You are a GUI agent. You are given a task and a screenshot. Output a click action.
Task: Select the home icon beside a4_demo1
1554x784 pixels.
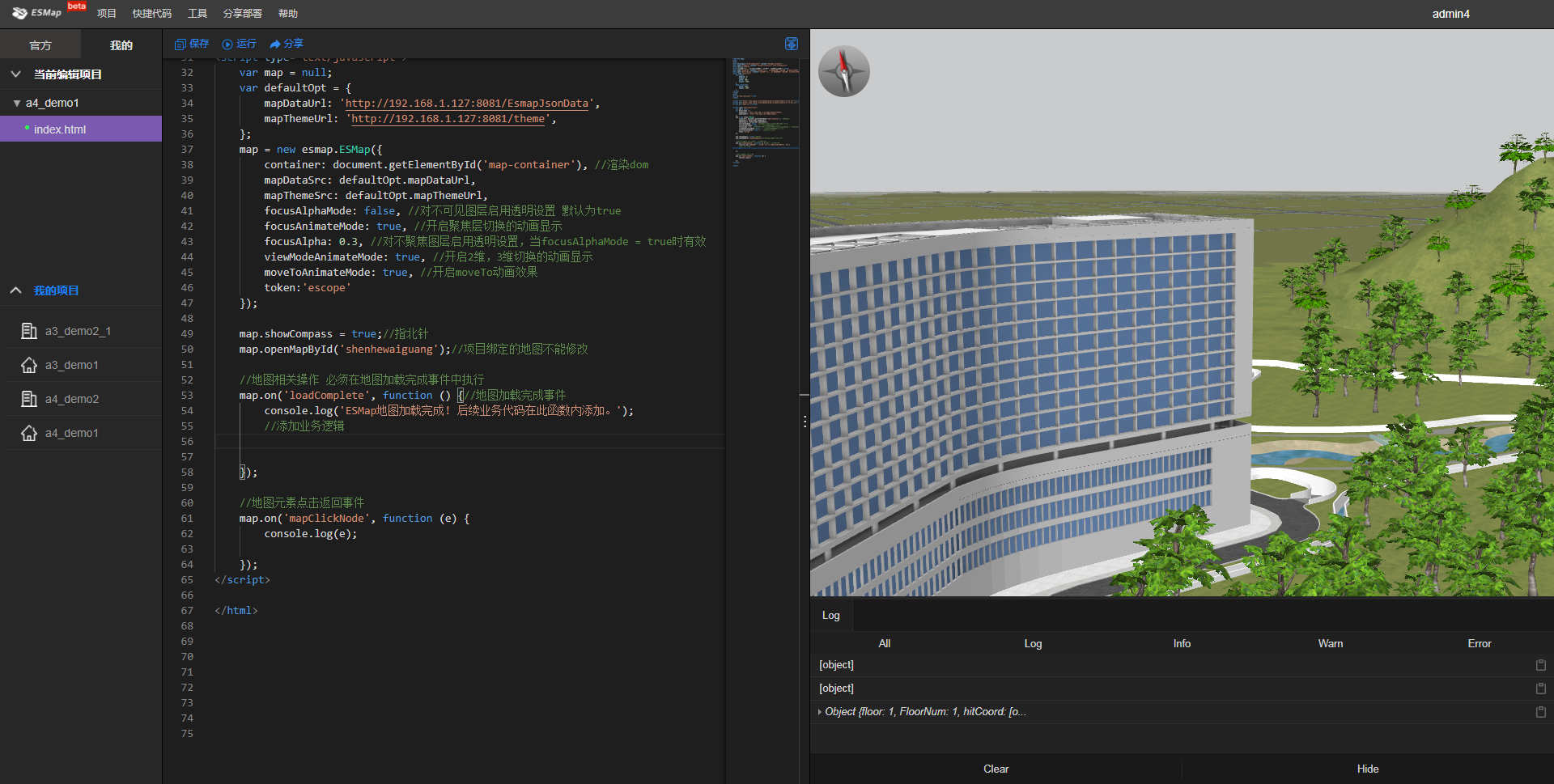click(29, 433)
